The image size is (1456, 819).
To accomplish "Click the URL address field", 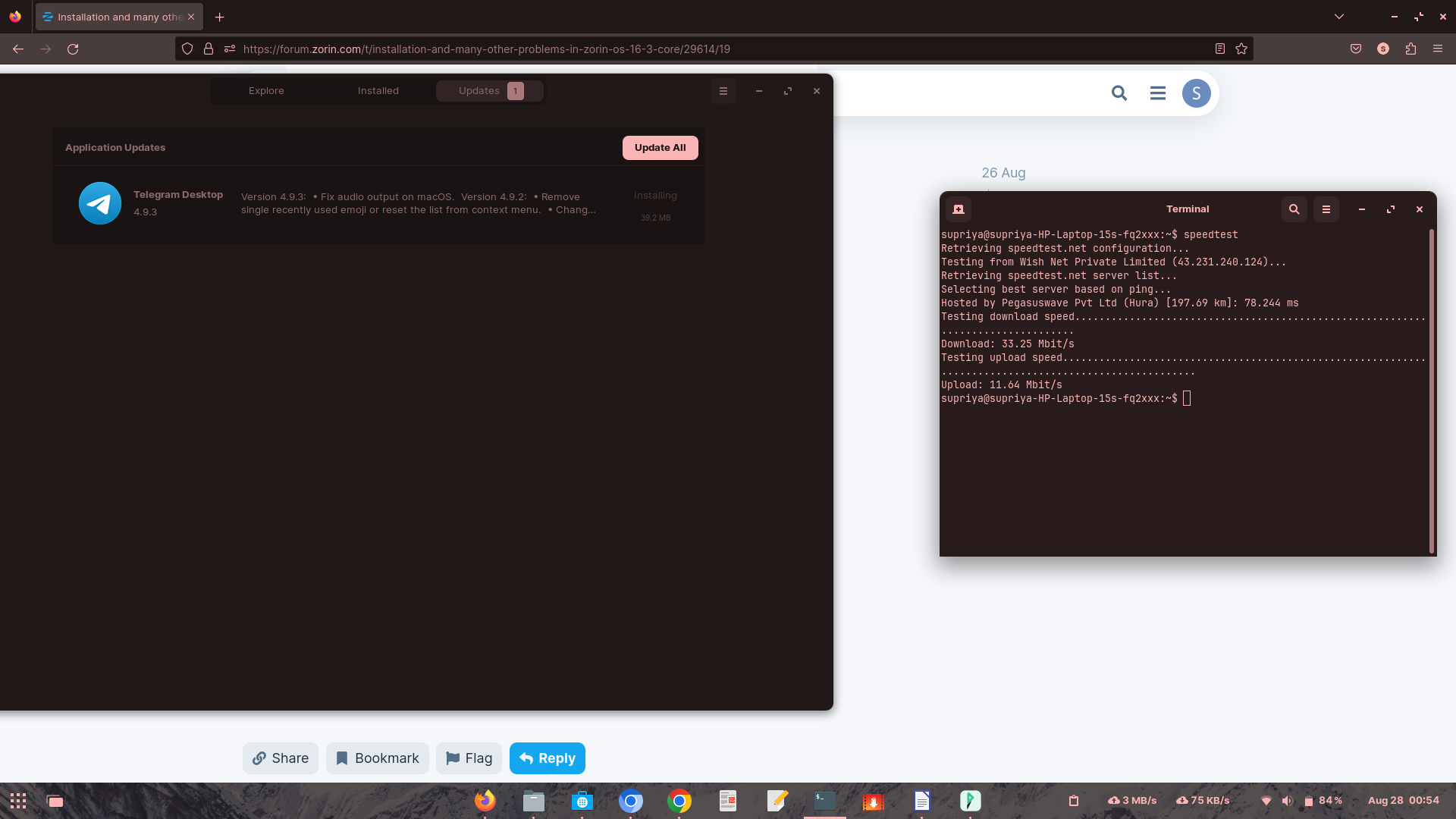I will pyautogui.click(x=682, y=49).
